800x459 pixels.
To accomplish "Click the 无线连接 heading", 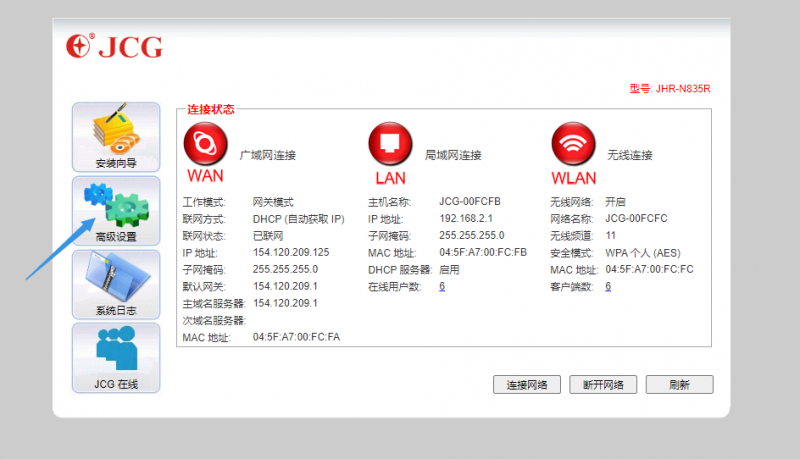I will [630, 155].
